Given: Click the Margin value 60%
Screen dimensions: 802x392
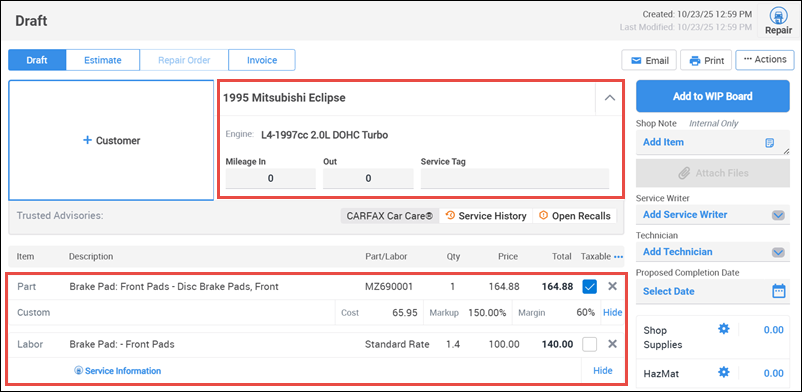Looking at the screenshot, I should coord(586,312).
